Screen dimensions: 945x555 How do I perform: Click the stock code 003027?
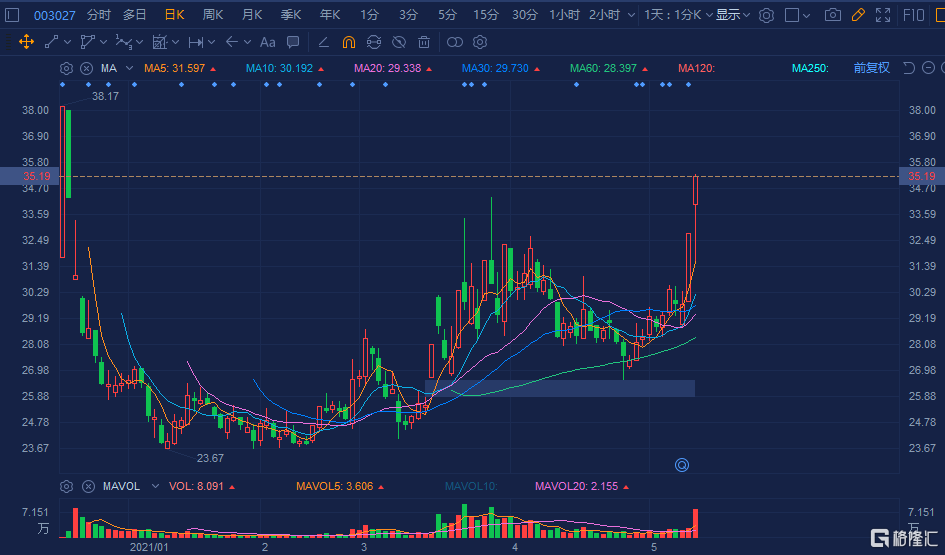[54, 16]
